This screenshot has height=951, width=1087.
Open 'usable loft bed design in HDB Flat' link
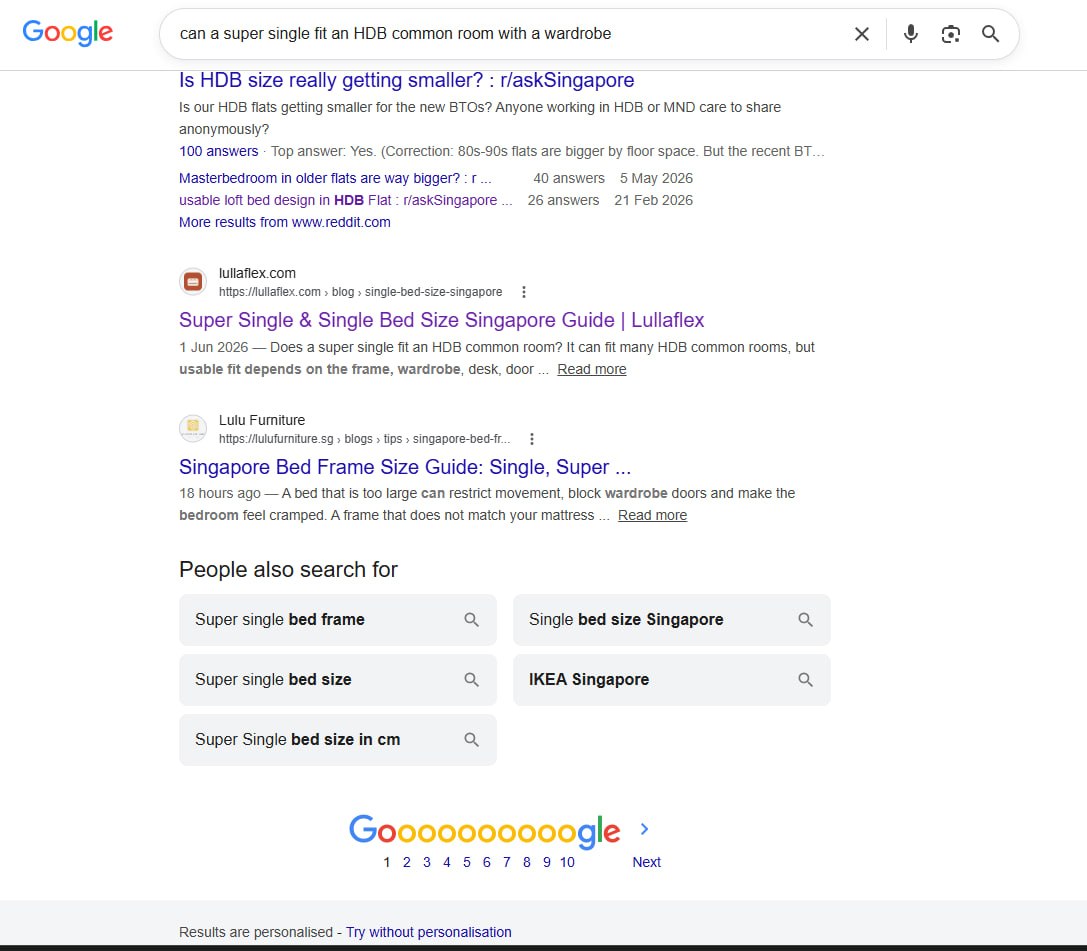click(346, 200)
